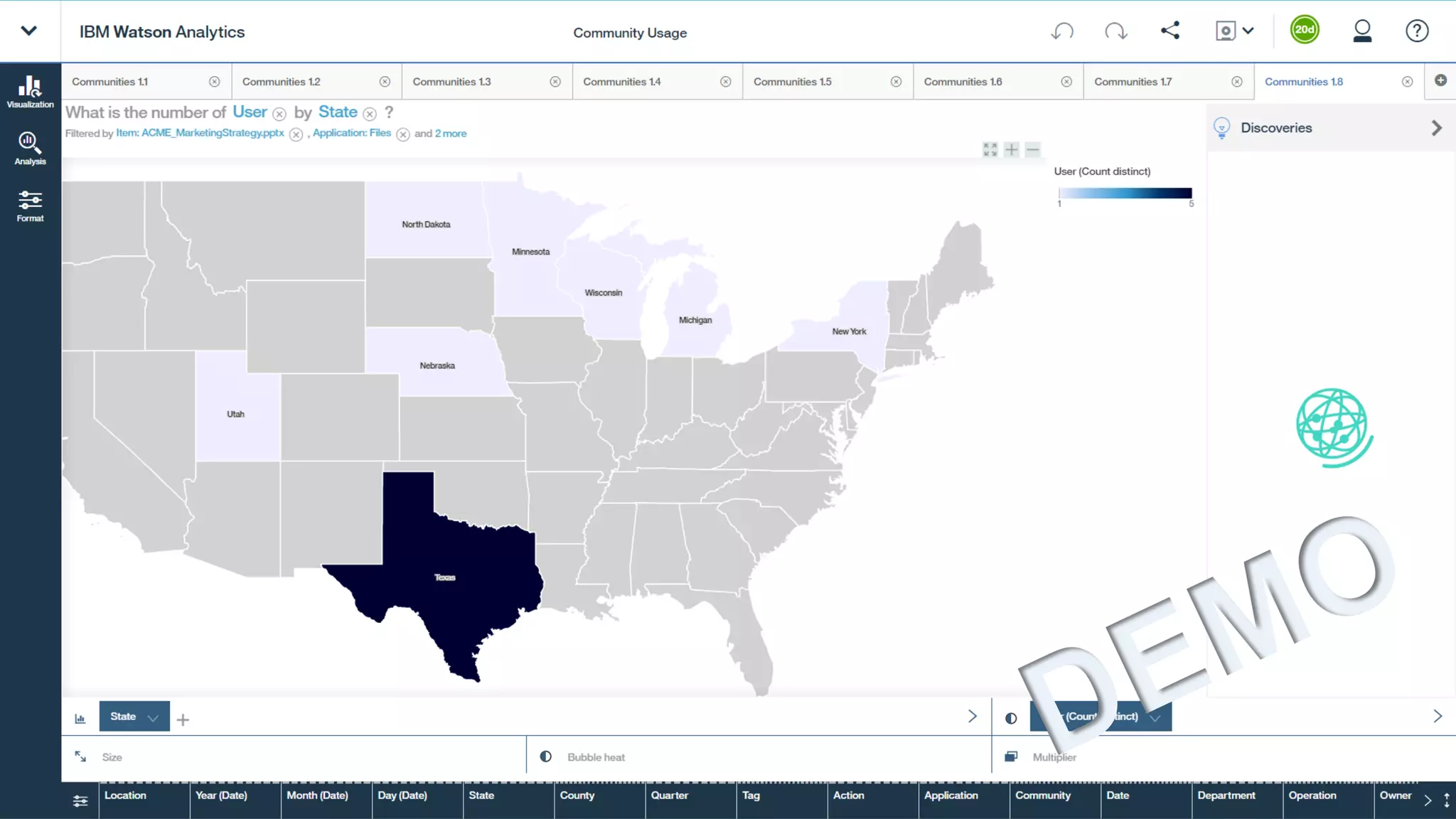Switch to Communities 1.6 tab
The width and height of the screenshot is (1456, 819).
click(963, 82)
